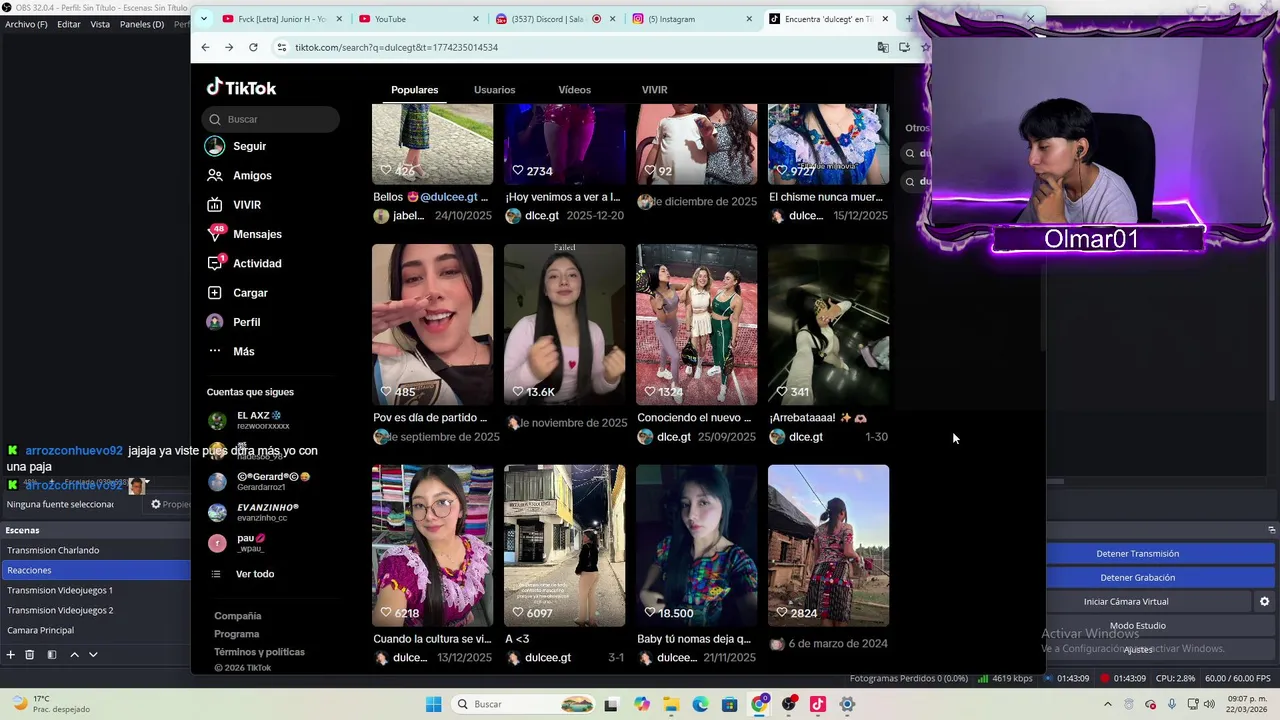The width and height of the screenshot is (1280, 720).
Task: Open Cargar upload in sidebar
Action: 237,293
